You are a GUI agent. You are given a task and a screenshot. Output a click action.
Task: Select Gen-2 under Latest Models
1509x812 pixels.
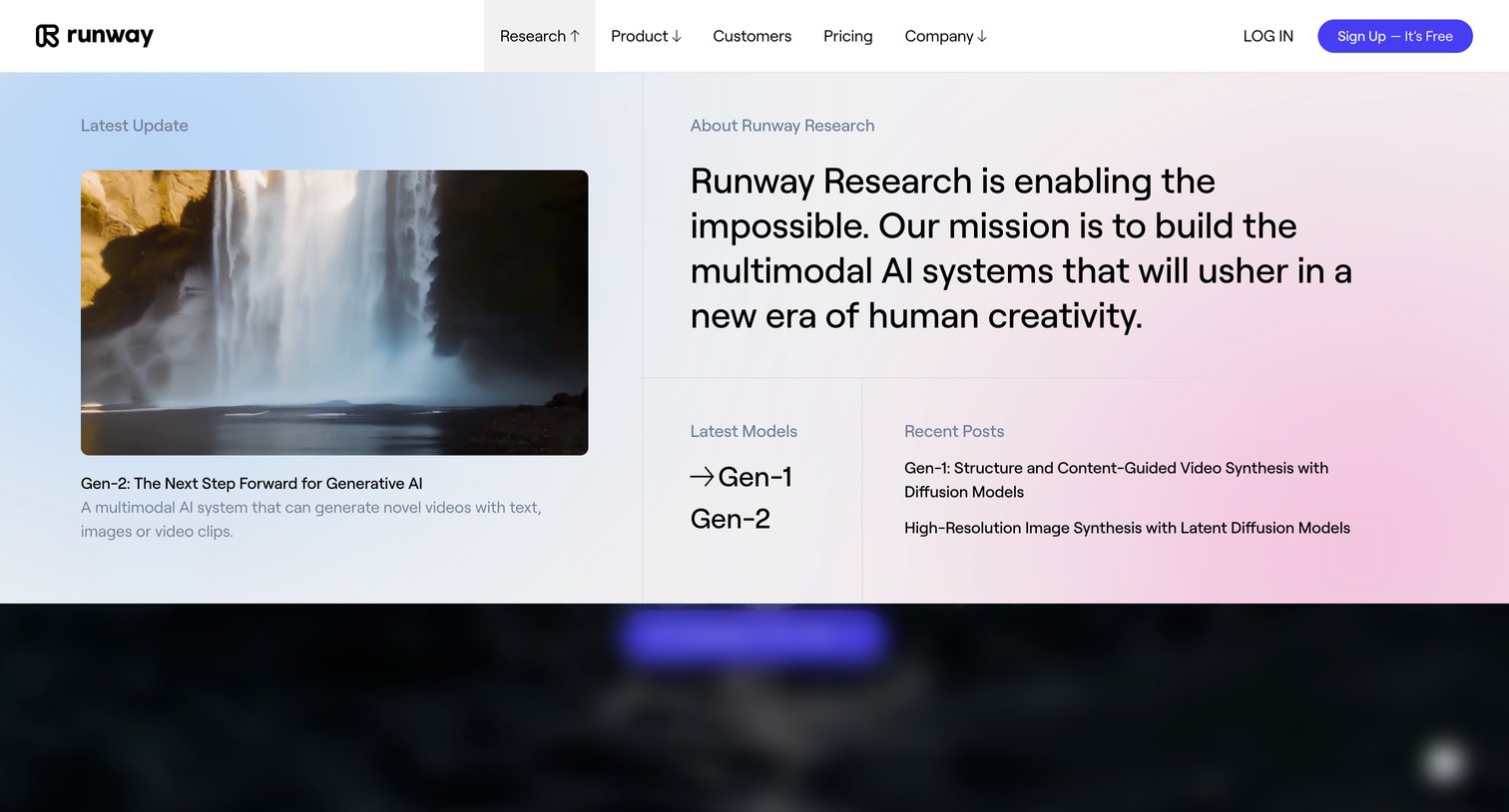(731, 519)
